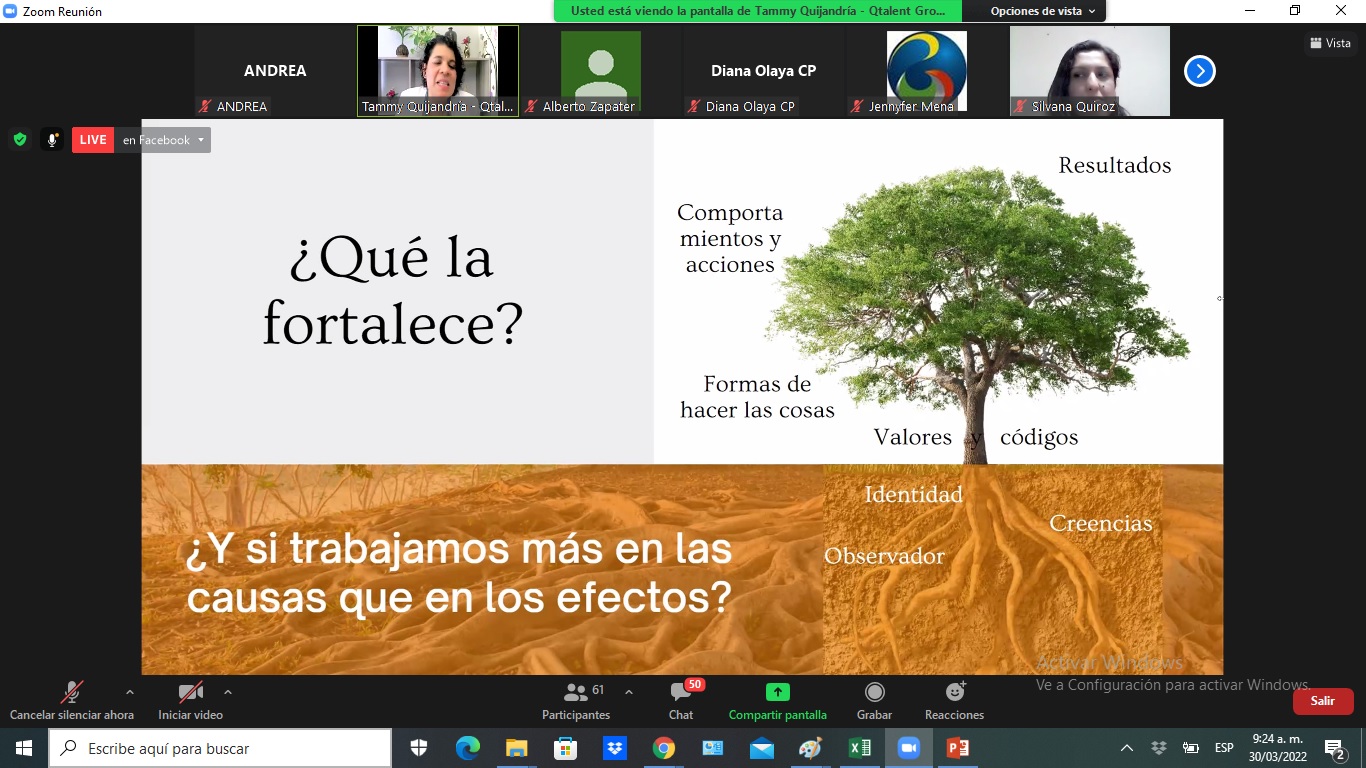
Task: Open Opciones de vista dropdown
Action: [x=1042, y=11]
